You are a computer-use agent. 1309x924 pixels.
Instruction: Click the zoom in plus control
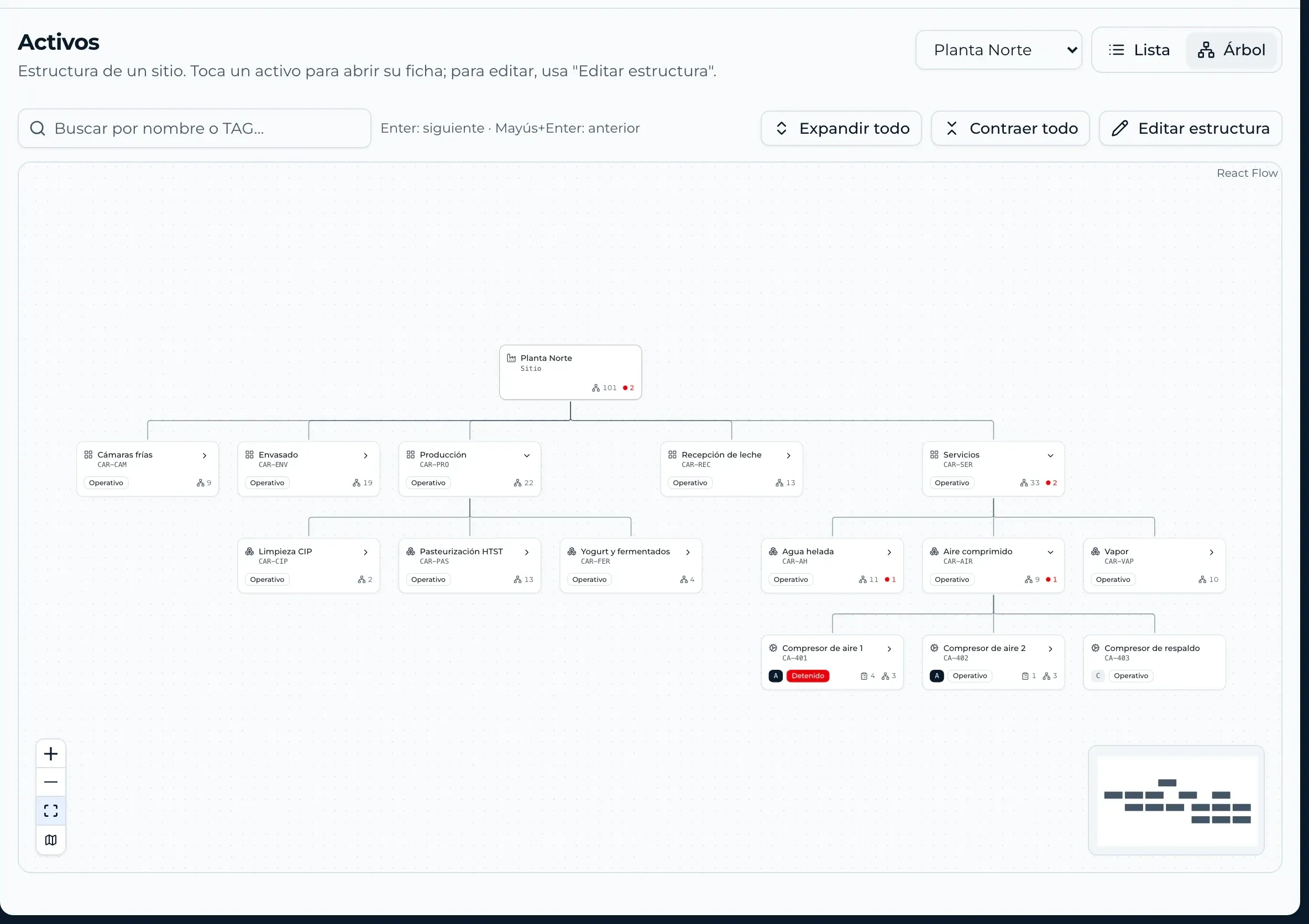click(51, 754)
